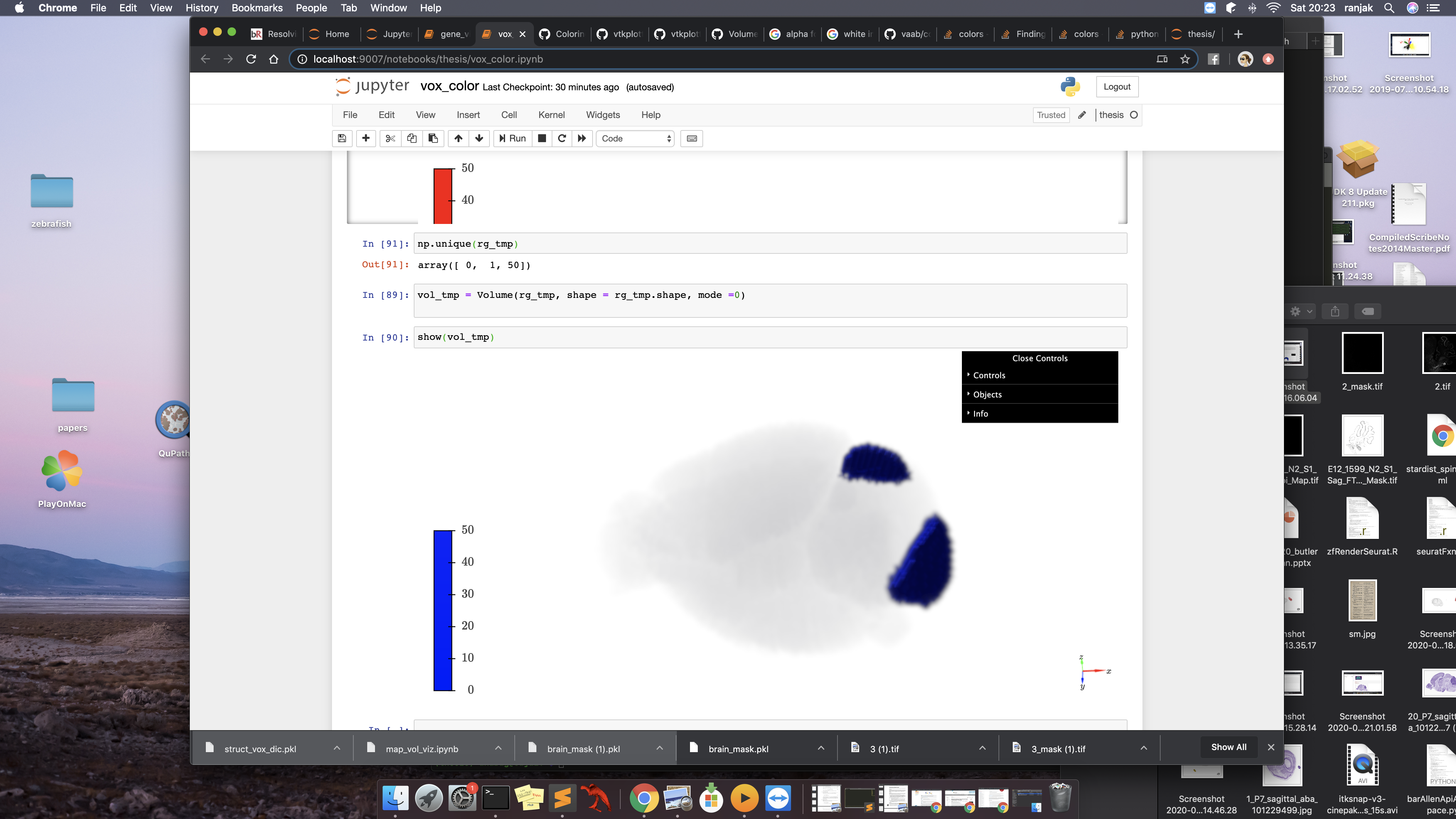Cut the selected cells with the scissors icon
Screen dimensions: 1456x819
click(x=390, y=139)
